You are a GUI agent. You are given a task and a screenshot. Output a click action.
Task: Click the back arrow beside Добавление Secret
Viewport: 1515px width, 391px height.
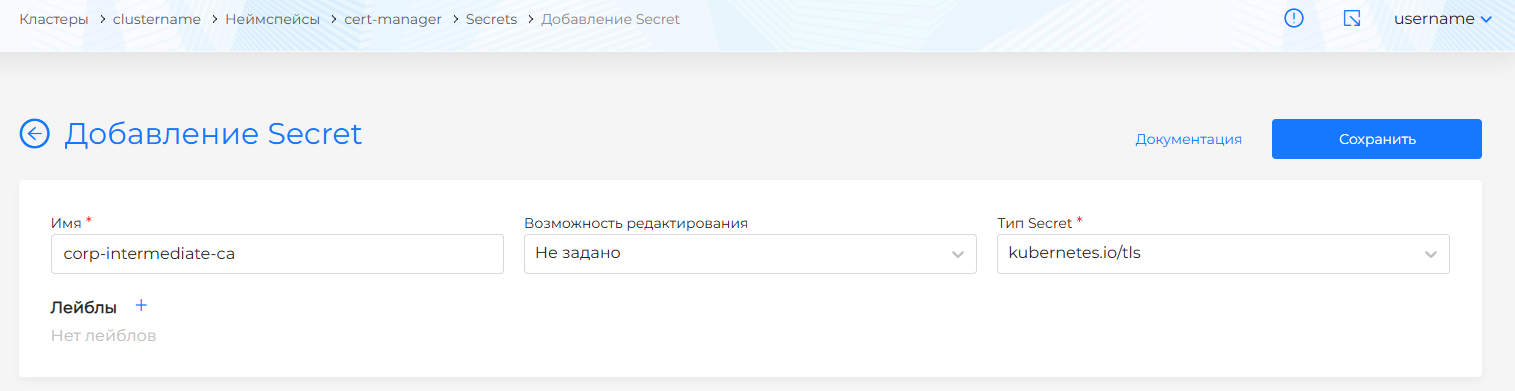35,134
